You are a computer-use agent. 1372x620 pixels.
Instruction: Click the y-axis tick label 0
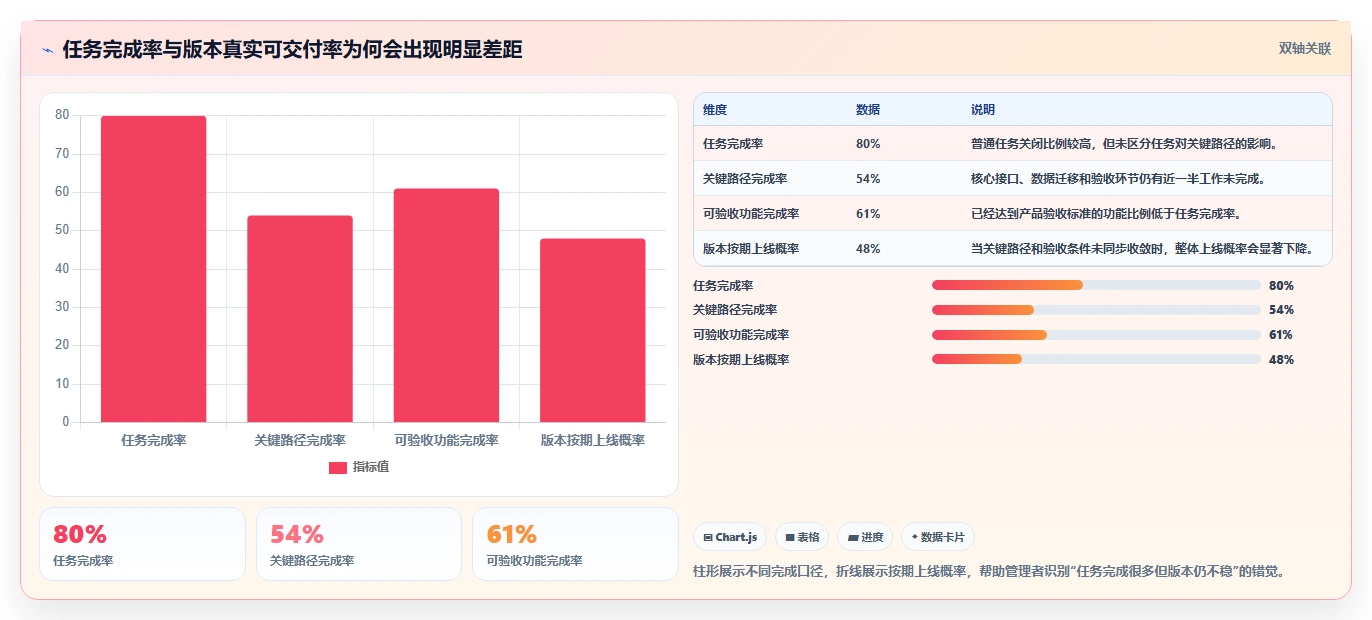(x=66, y=422)
